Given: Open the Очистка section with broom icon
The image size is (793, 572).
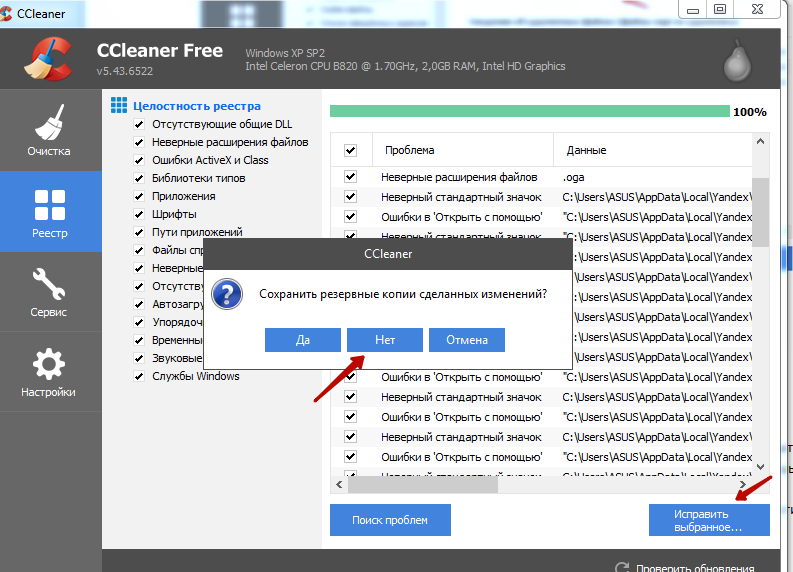Looking at the screenshot, I should pos(50,130).
